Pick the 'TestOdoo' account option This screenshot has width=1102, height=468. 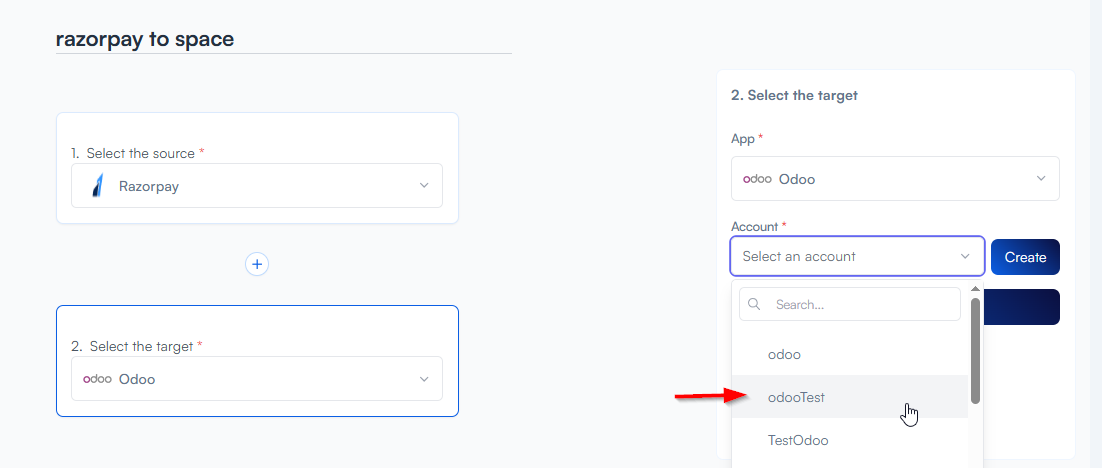[x=798, y=440]
